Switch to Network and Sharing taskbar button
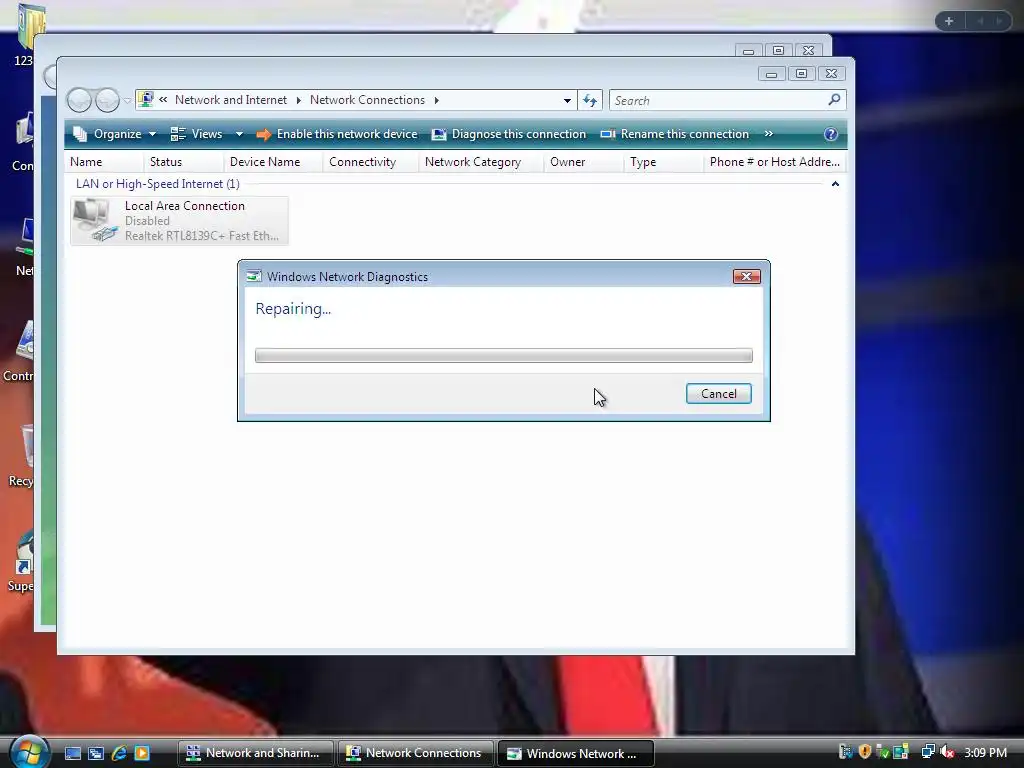 pyautogui.click(x=255, y=753)
